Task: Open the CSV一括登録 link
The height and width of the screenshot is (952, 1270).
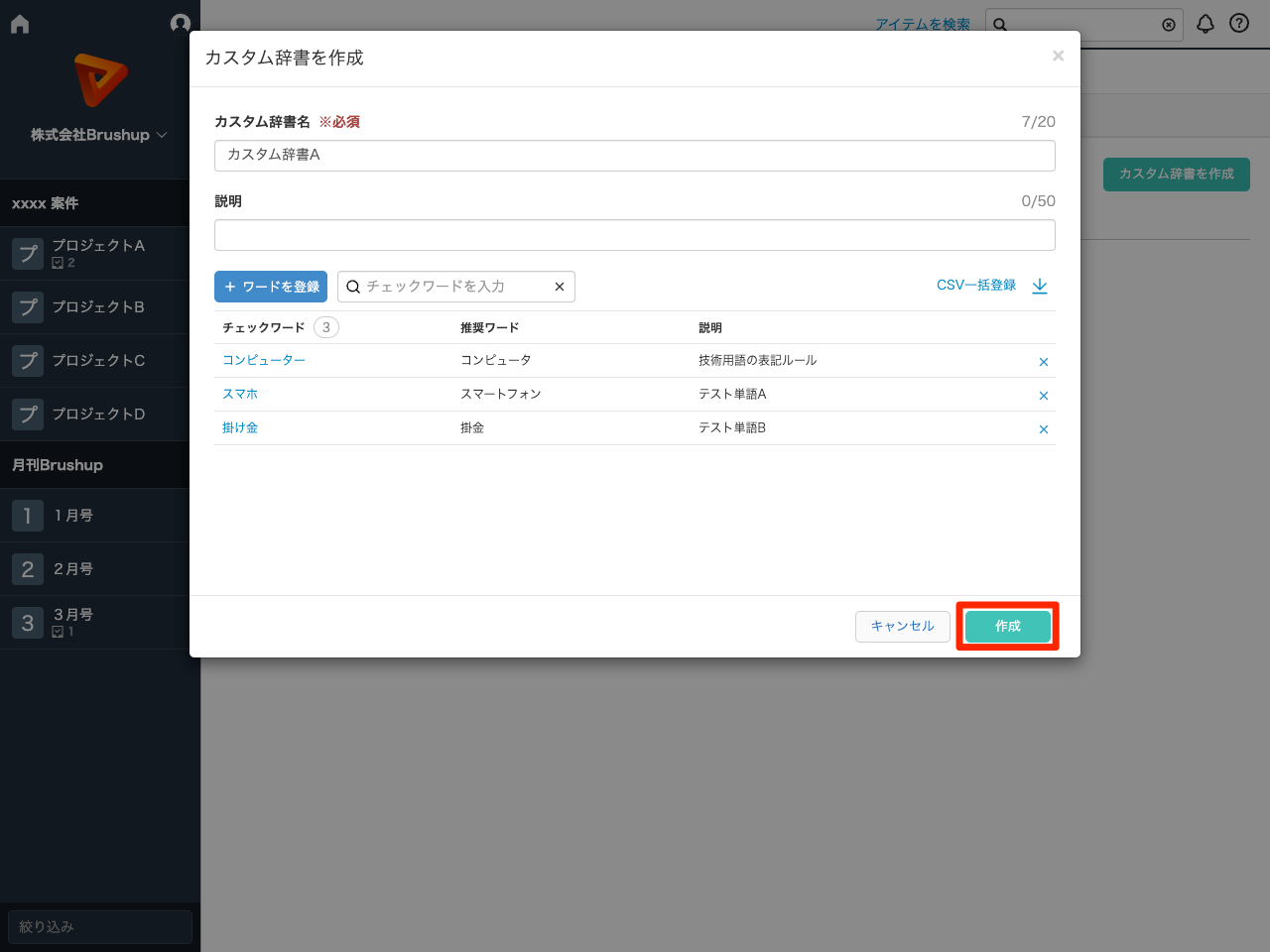Action: [x=975, y=286]
